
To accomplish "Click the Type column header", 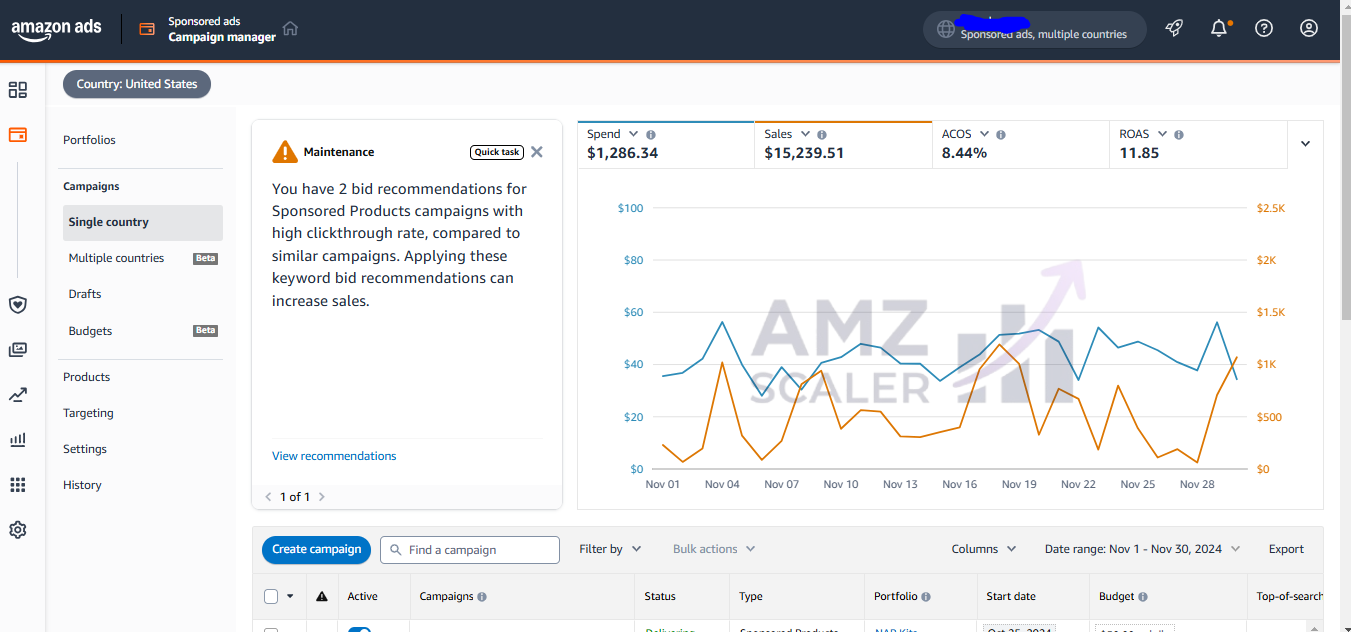I will coord(751,597).
